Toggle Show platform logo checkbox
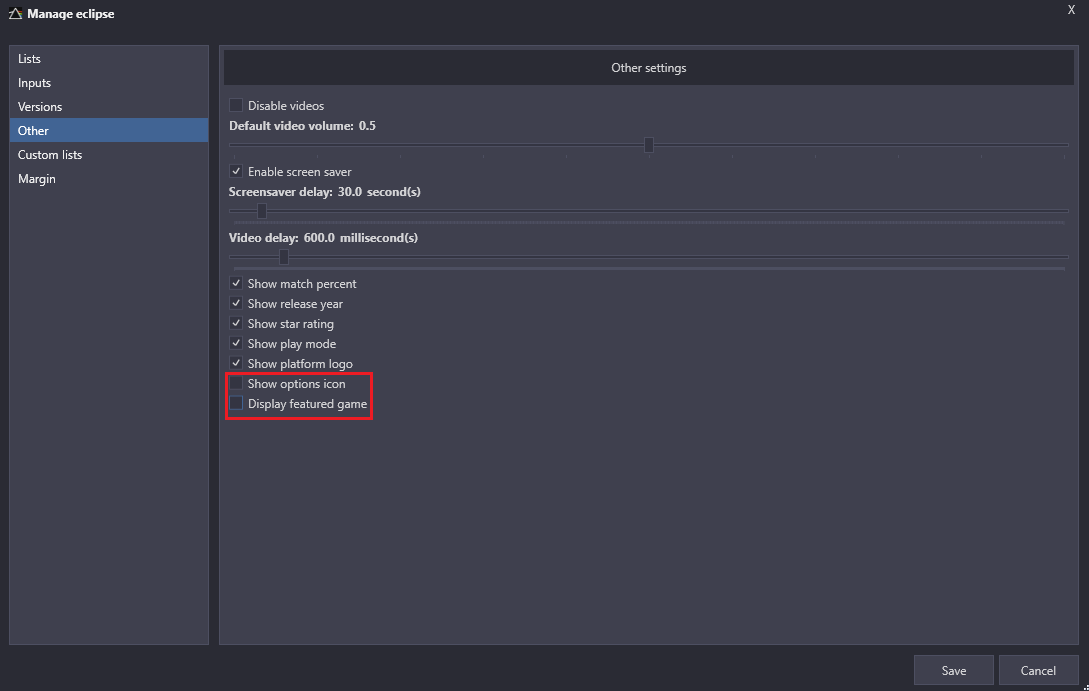1089x691 pixels. (236, 363)
